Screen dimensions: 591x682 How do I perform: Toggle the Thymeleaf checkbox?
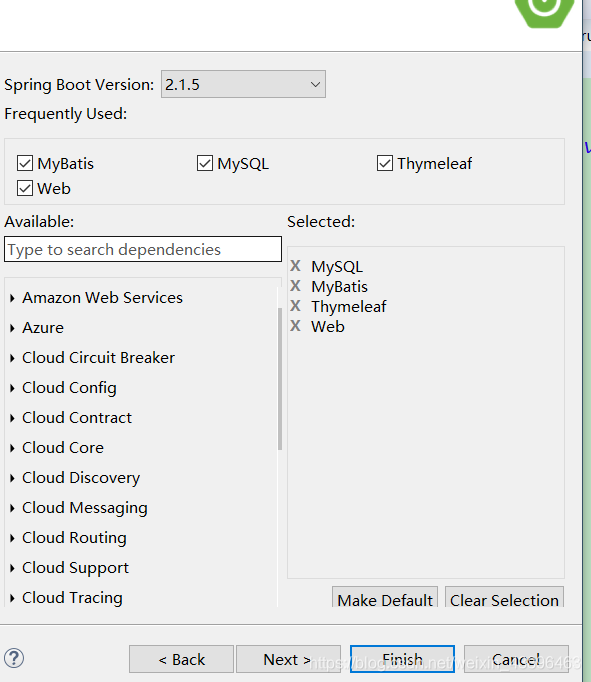tap(385, 164)
